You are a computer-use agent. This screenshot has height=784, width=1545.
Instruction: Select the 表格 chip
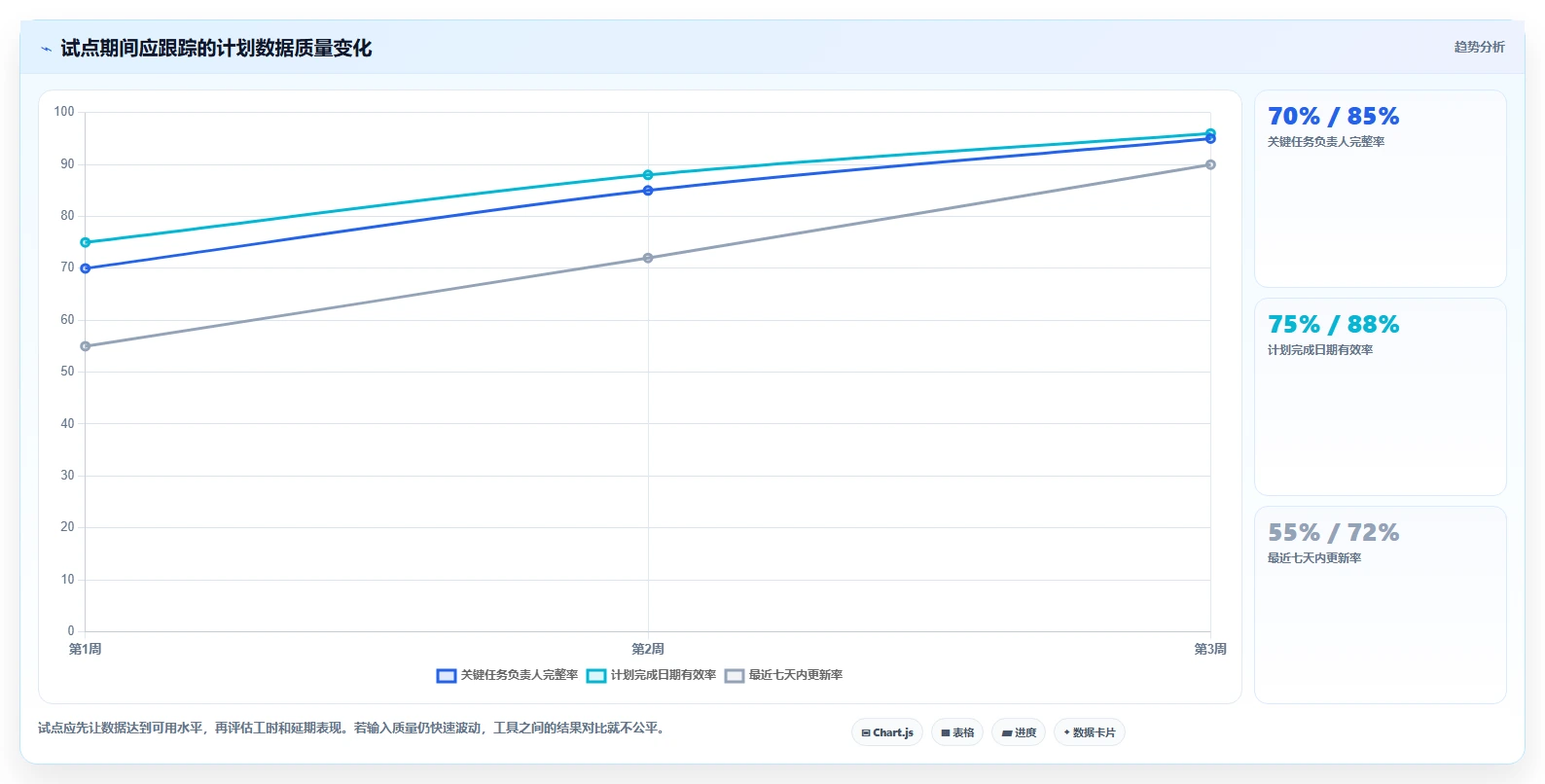coord(957,732)
